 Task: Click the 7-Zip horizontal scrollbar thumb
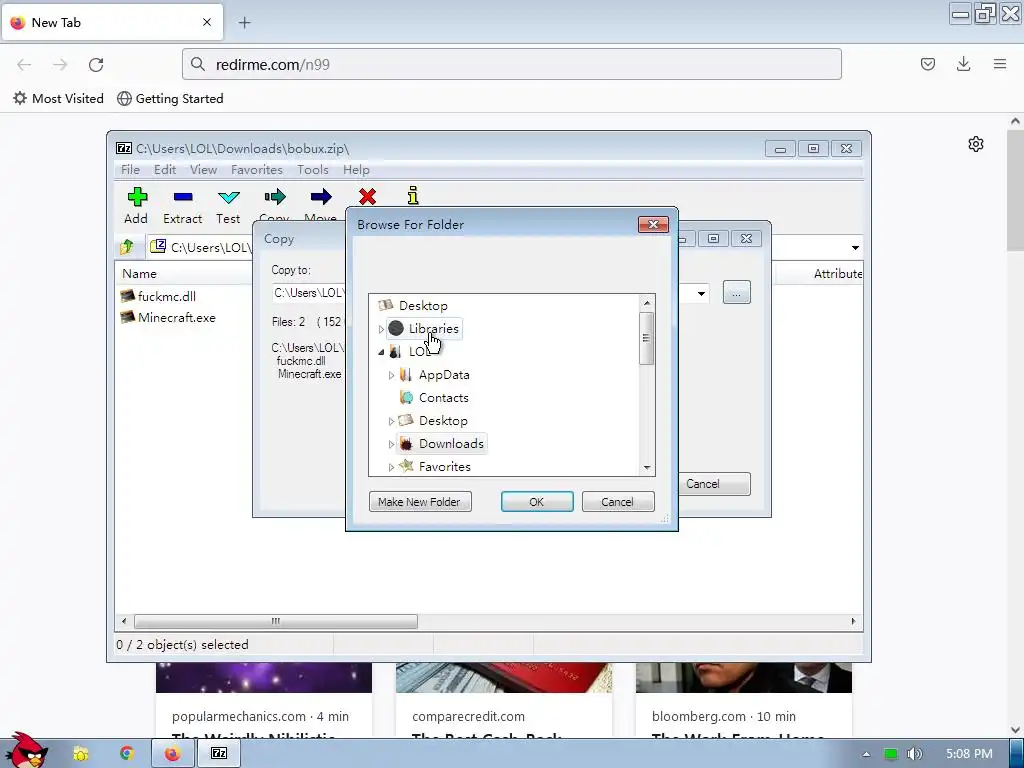point(276,621)
